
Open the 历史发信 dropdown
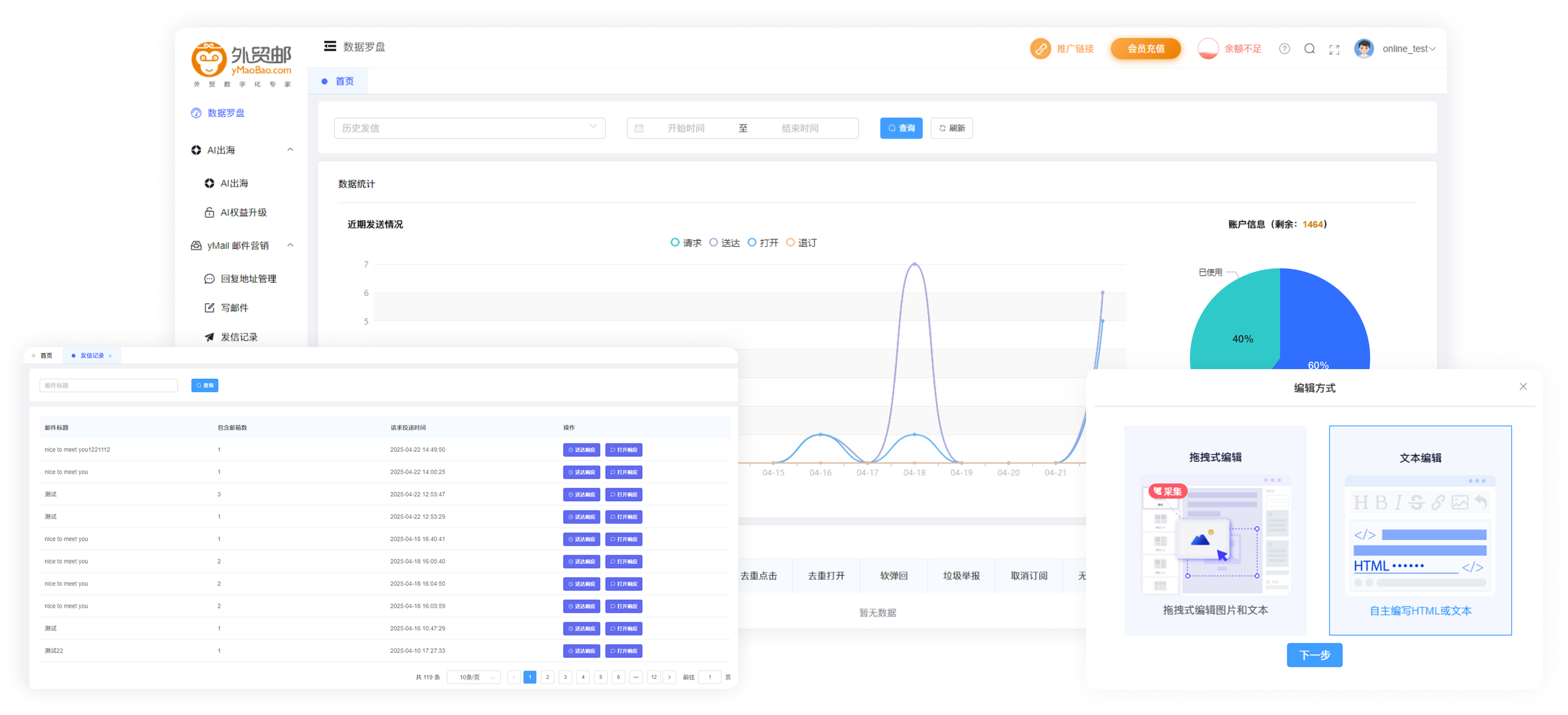[x=469, y=129]
